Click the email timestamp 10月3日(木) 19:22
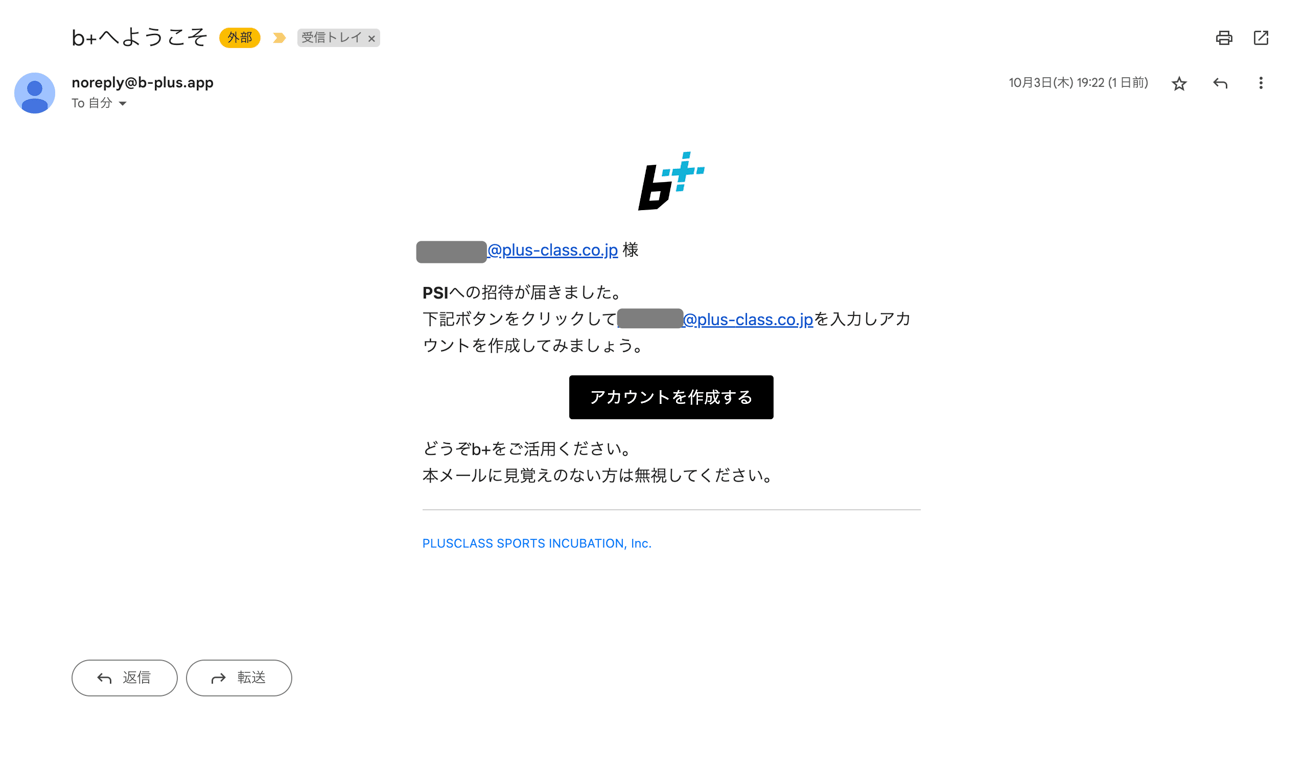Viewport: 1304px width, 768px height. 1056,83
